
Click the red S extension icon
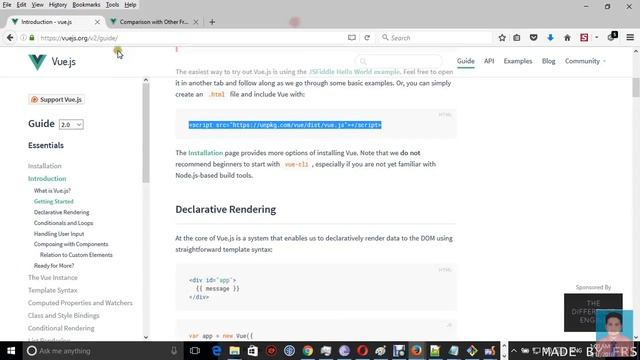584,38
